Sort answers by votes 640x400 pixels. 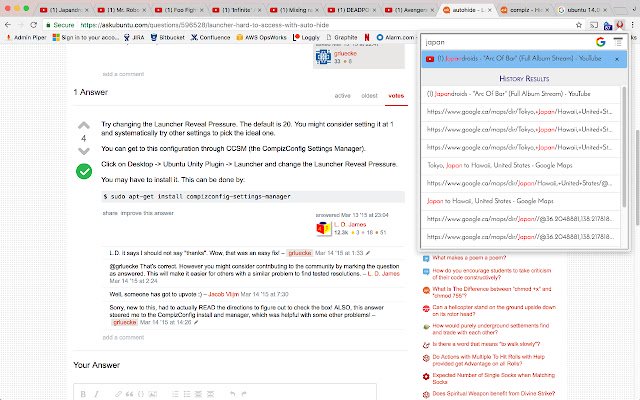pos(396,96)
